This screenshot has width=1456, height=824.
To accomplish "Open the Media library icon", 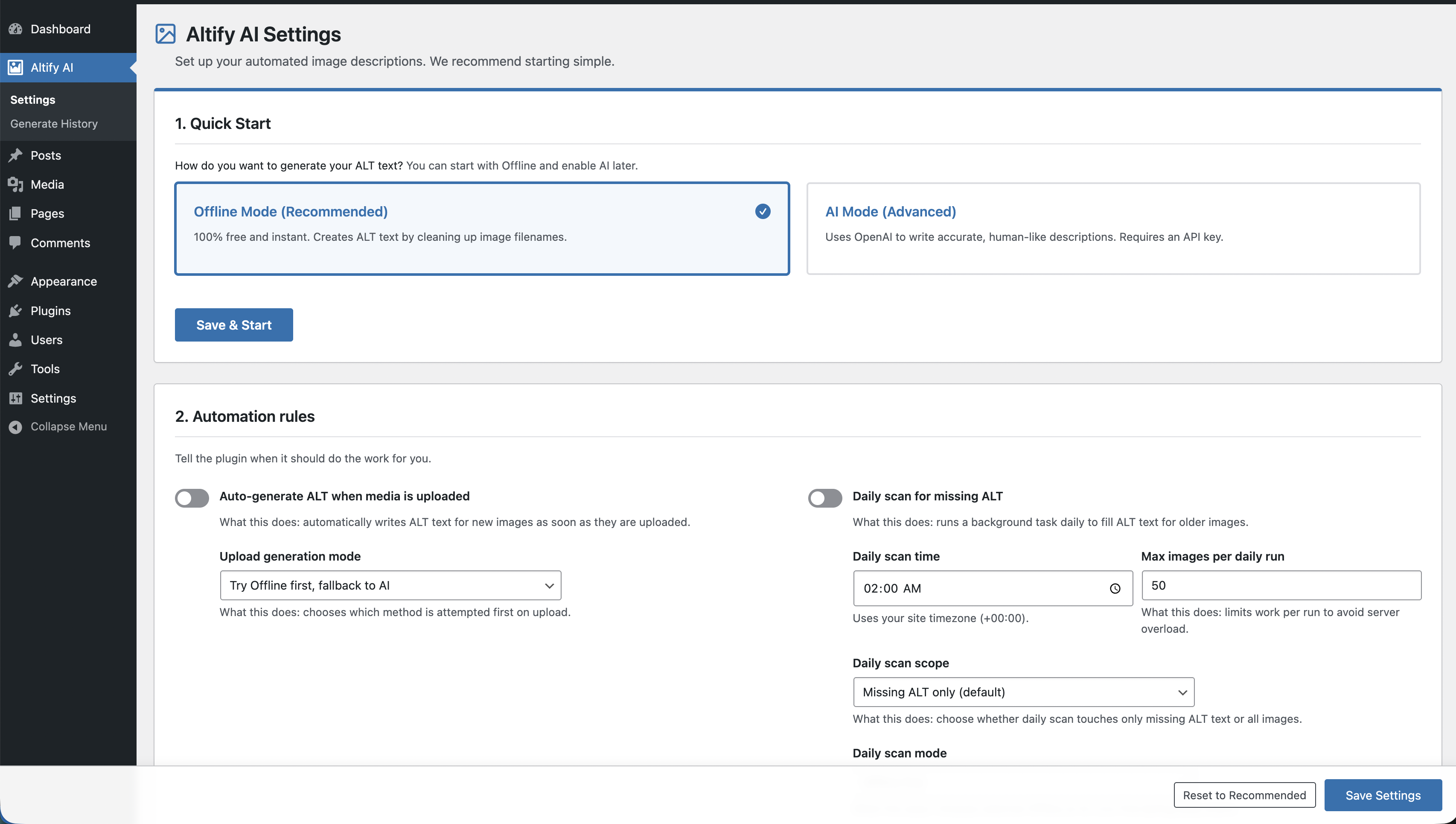I will pos(15,184).
